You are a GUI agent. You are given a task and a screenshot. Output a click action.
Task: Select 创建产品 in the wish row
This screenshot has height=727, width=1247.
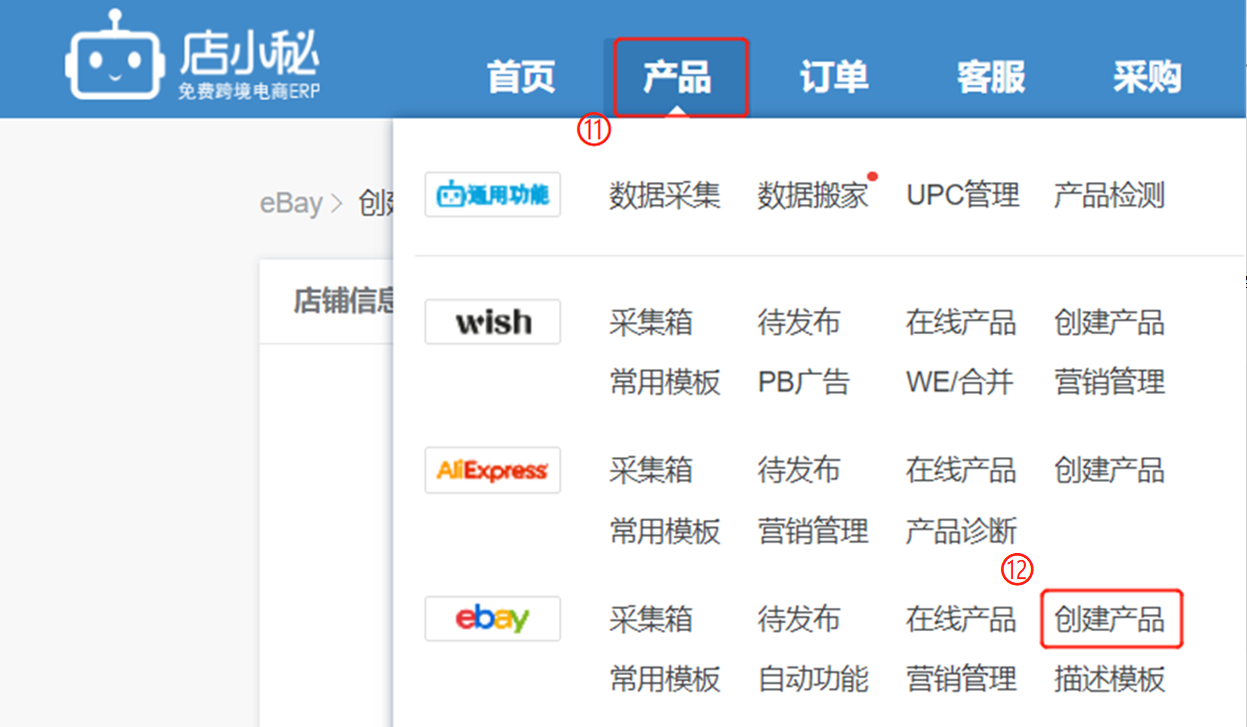coord(1110,323)
